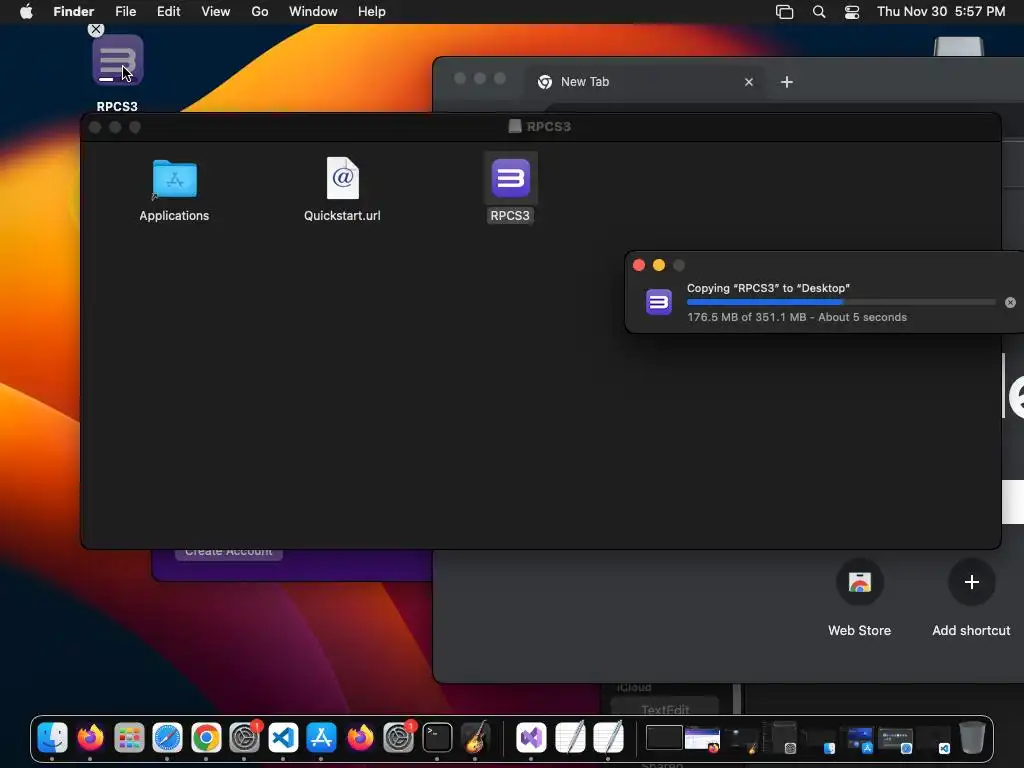Select the RPCS3 icon on the desktop
The height and width of the screenshot is (768, 1024).
[118, 60]
